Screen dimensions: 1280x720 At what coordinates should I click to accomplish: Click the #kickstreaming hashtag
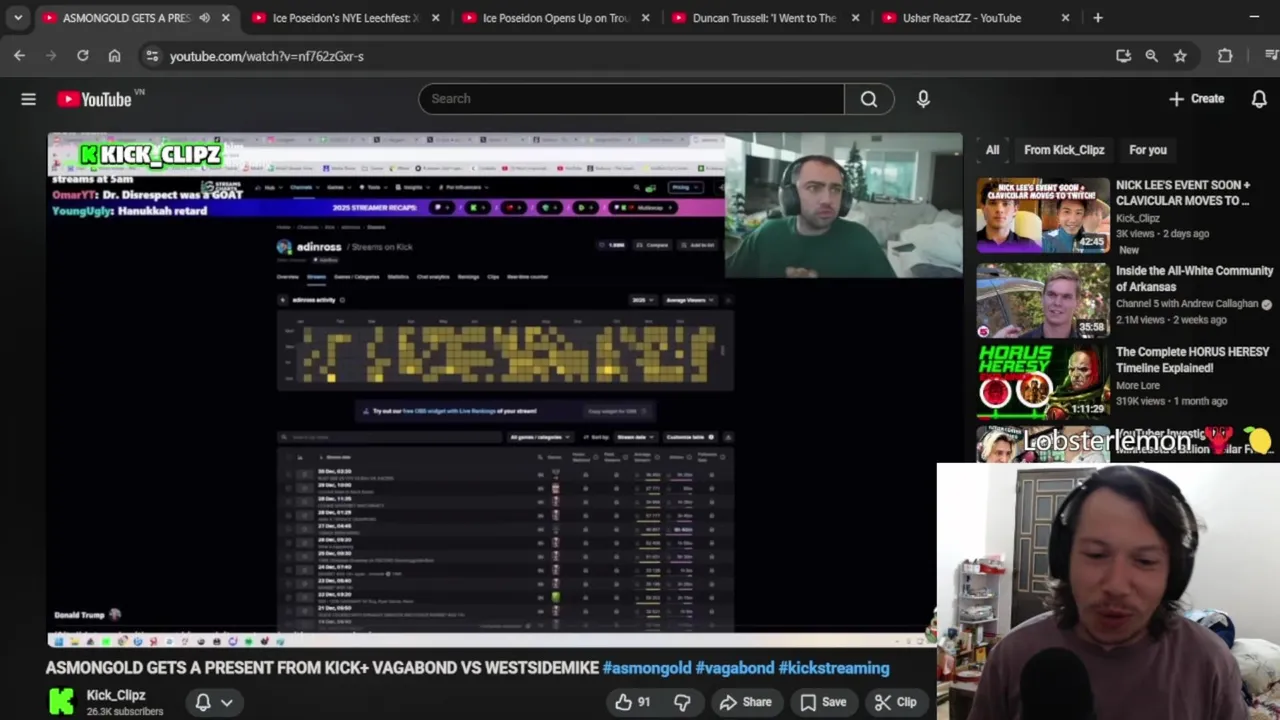click(x=834, y=668)
